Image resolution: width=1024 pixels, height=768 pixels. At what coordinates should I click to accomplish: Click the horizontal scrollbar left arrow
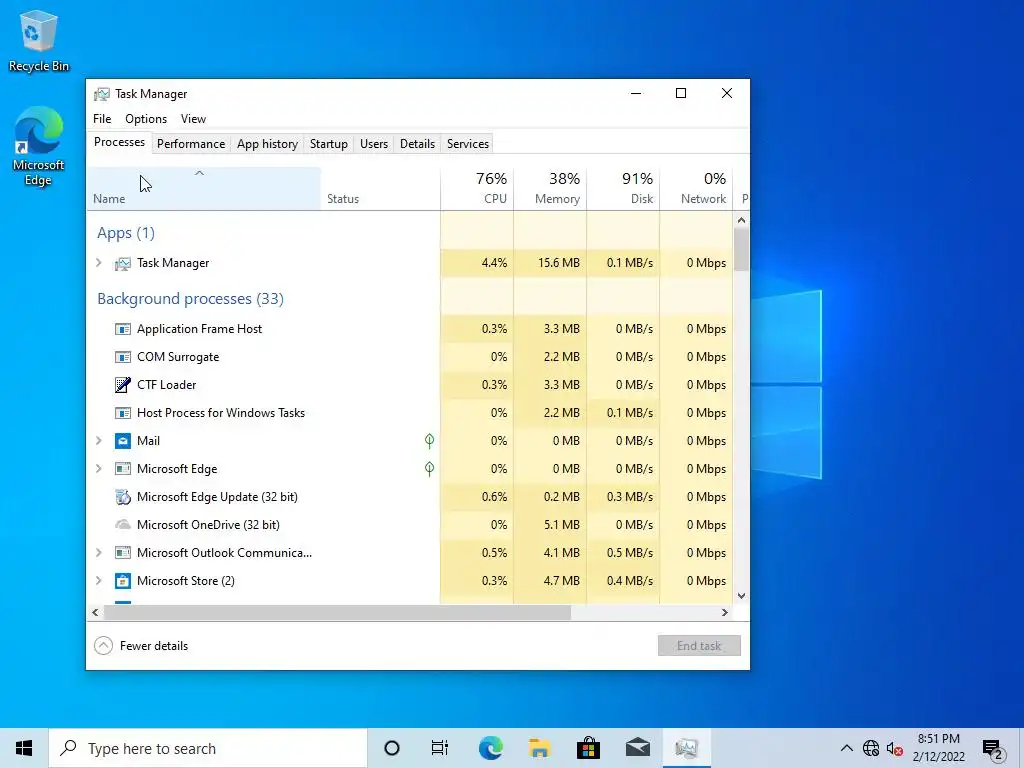95,613
